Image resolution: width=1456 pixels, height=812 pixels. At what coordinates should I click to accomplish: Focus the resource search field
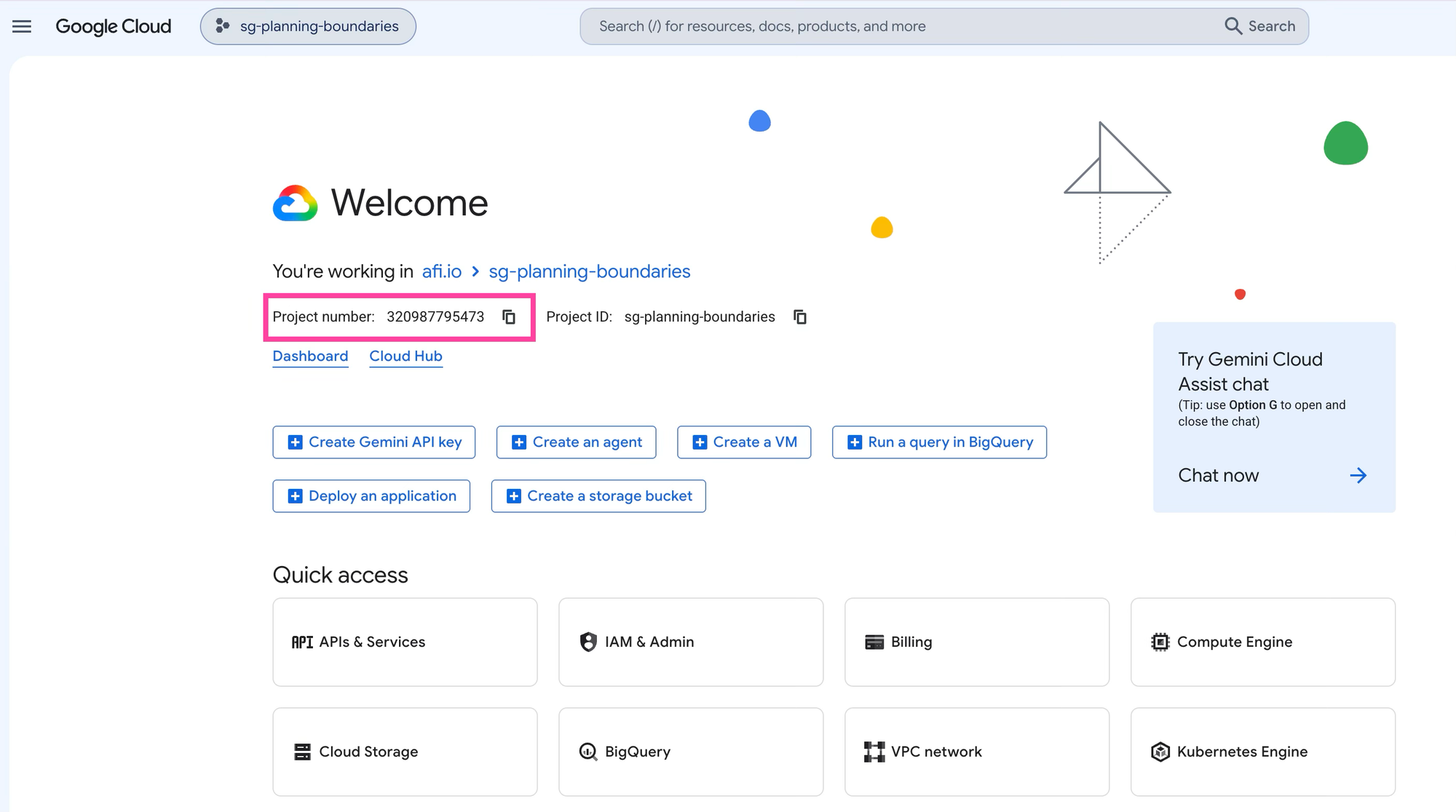903,26
